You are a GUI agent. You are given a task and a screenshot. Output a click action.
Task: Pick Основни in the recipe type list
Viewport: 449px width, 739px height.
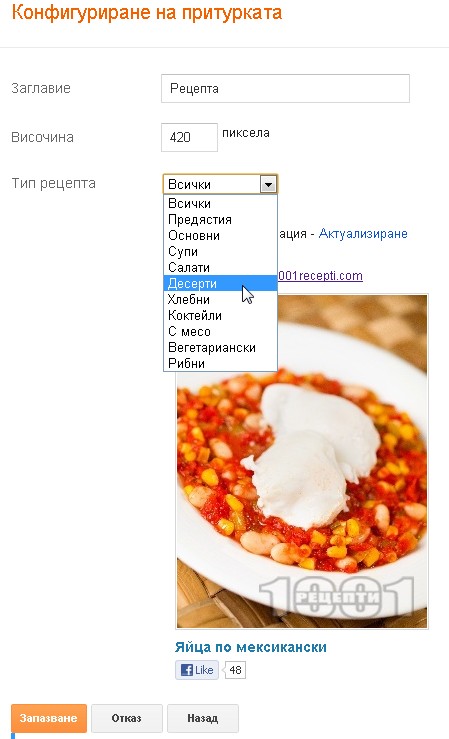(x=220, y=236)
